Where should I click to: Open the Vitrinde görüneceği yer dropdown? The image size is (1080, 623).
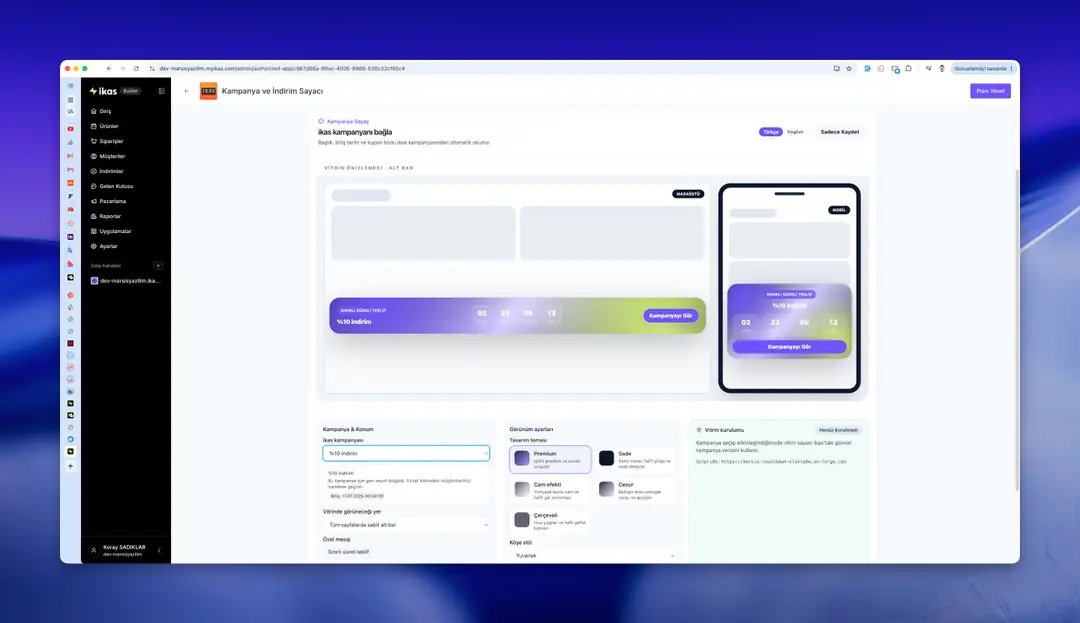[x=406, y=525]
